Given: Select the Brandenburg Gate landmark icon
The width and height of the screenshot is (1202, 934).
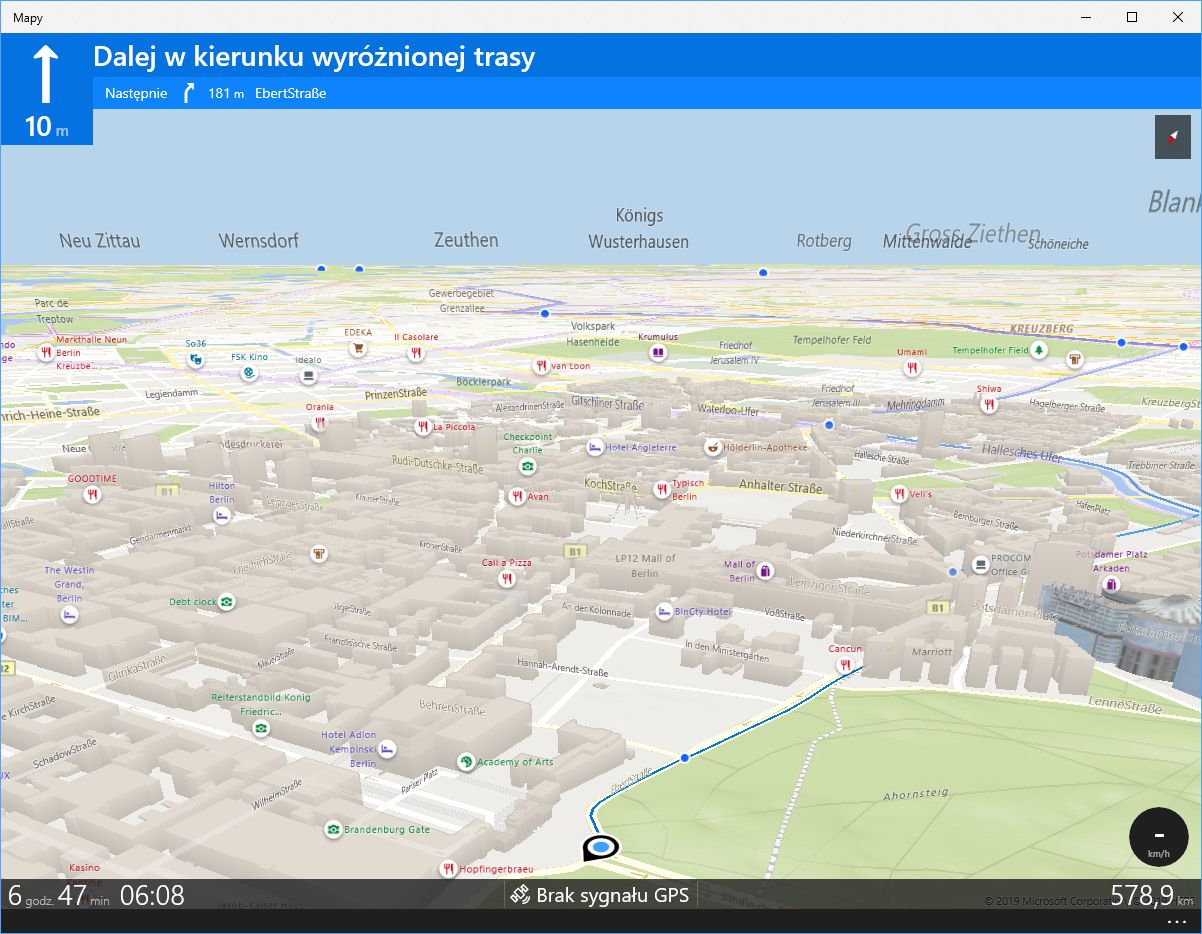Looking at the screenshot, I should click(332, 830).
